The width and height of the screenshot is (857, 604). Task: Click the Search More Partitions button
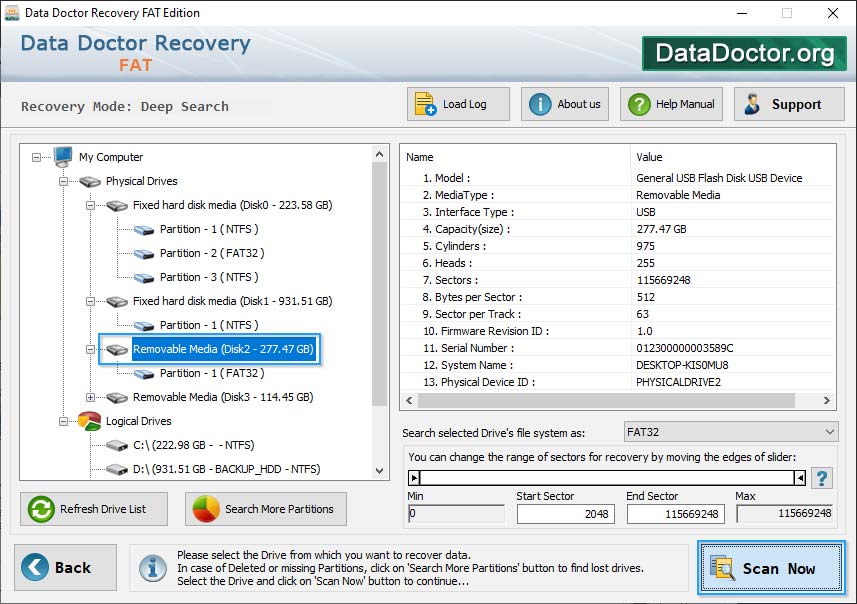pyautogui.click(x=266, y=509)
